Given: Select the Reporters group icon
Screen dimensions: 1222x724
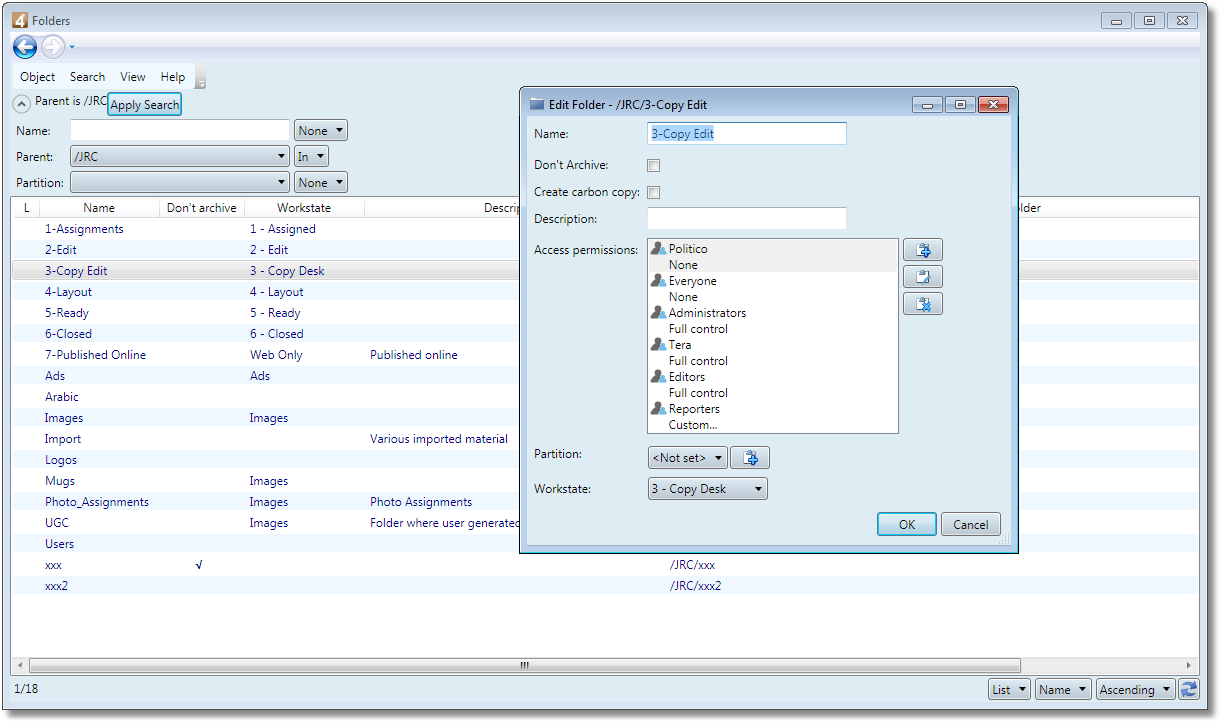Looking at the screenshot, I should point(658,409).
